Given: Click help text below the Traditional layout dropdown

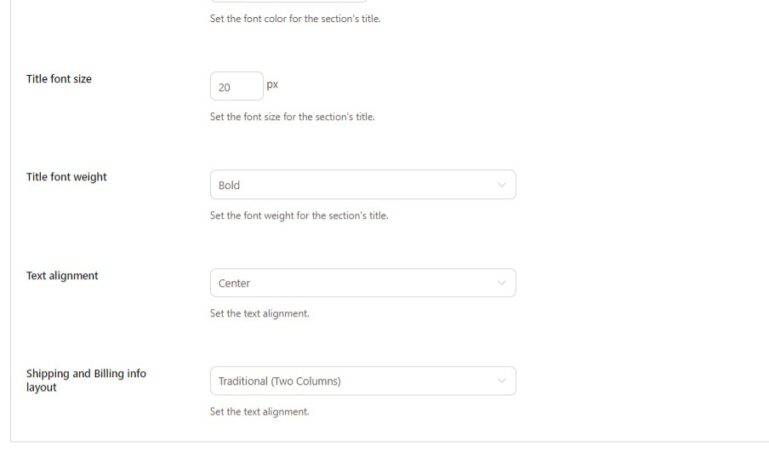Looking at the screenshot, I should coord(259,411).
